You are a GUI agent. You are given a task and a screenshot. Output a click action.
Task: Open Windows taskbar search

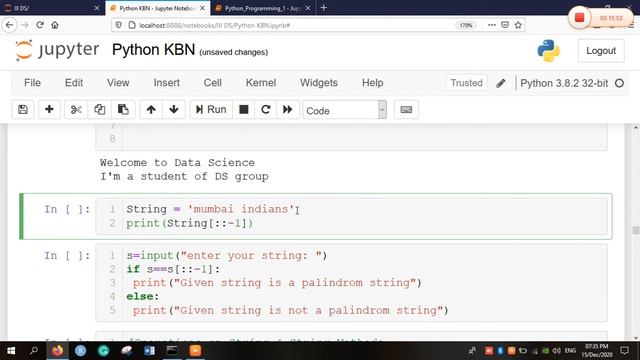coord(34,351)
